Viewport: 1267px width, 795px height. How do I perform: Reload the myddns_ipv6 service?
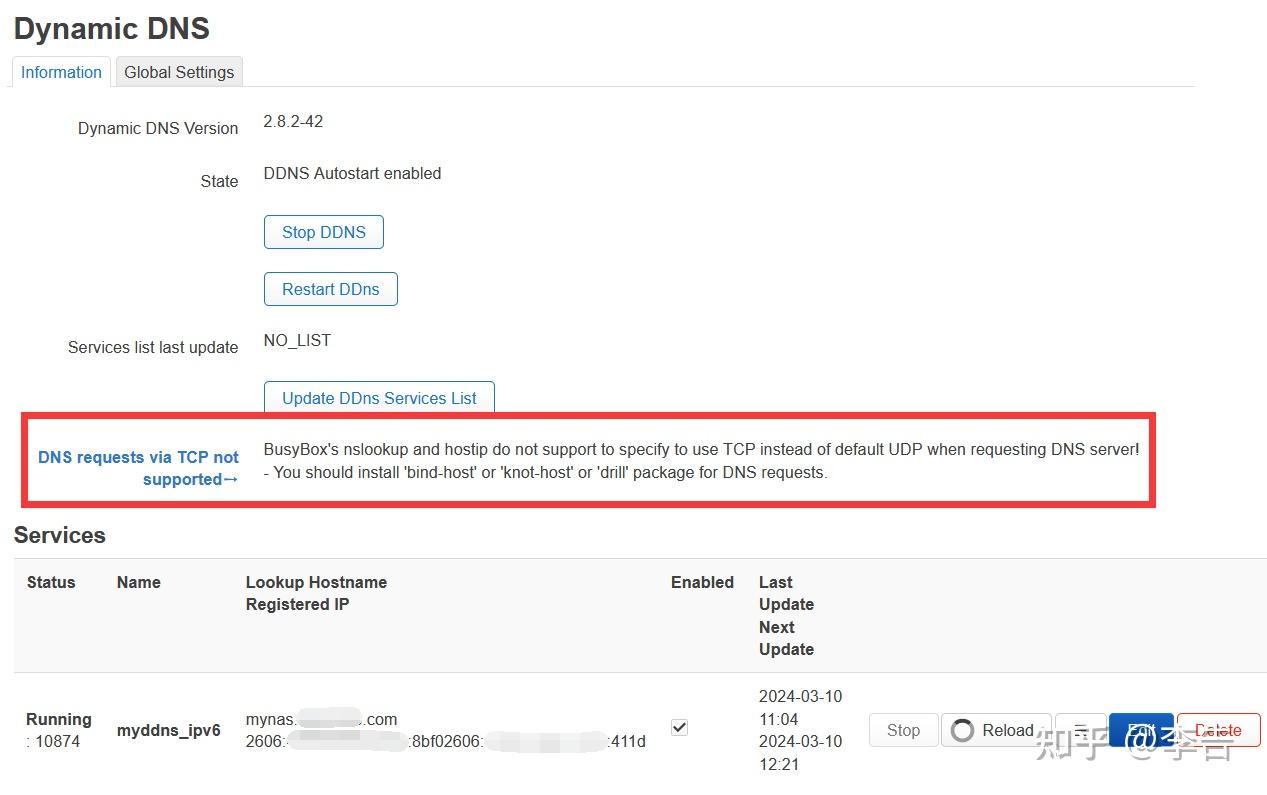point(996,730)
